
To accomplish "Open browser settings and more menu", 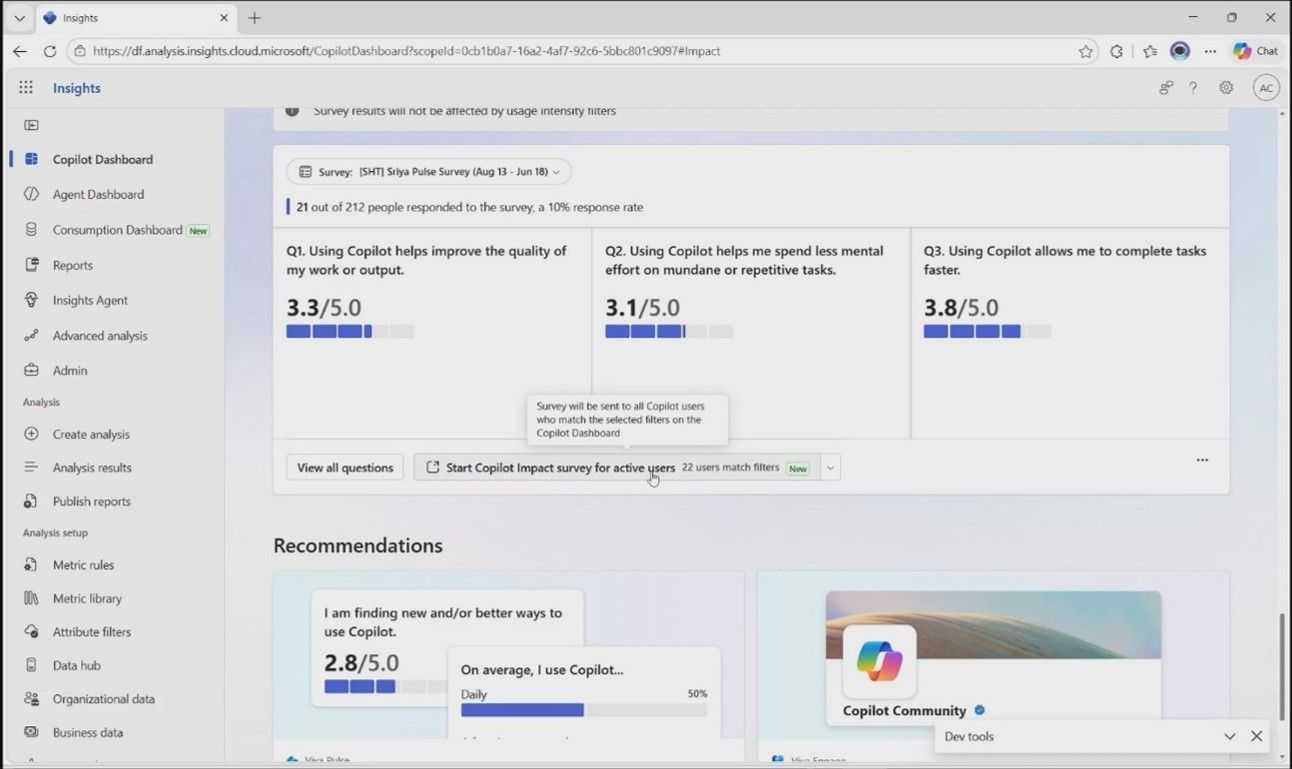I will 1211,51.
